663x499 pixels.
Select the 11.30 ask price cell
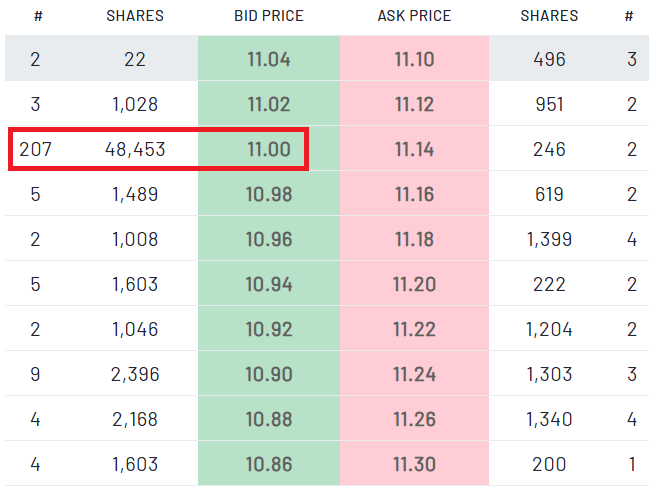pos(414,464)
